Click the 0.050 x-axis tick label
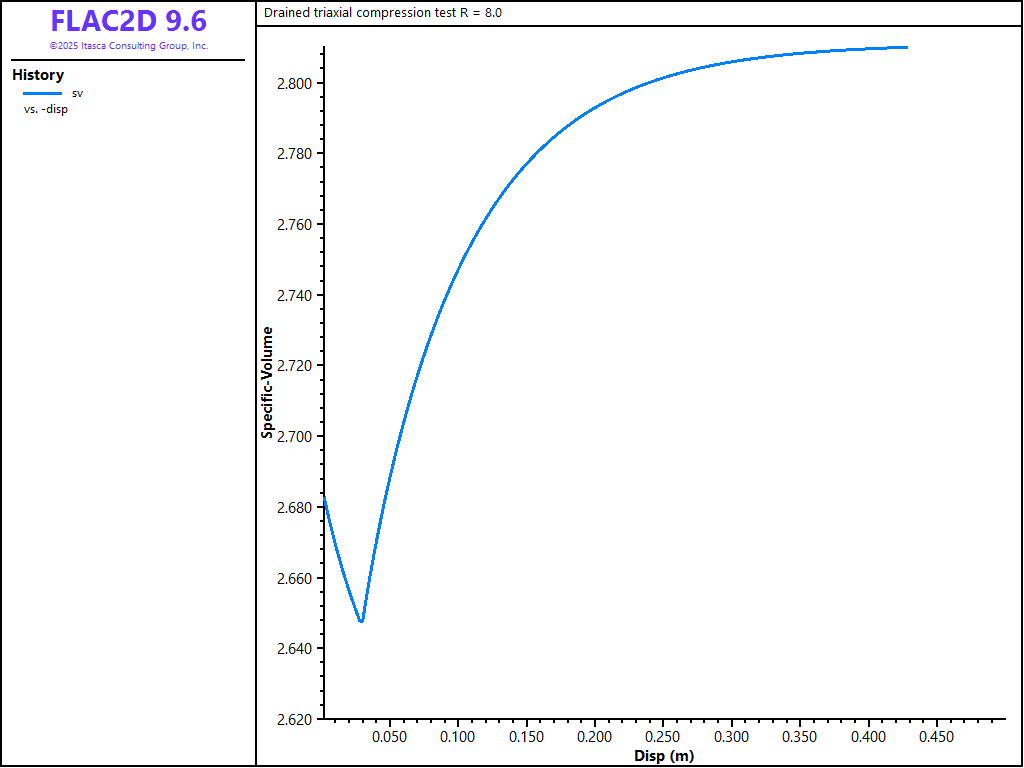This screenshot has width=1024, height=768. 389,737
